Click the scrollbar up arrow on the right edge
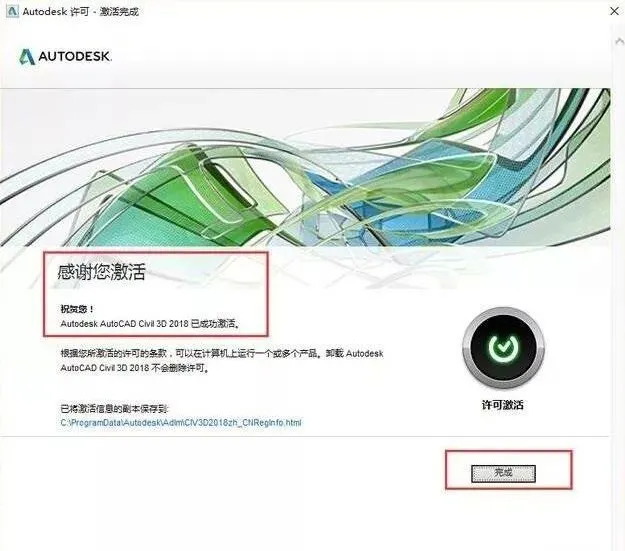The image size is (625, 551). [619, 41]
